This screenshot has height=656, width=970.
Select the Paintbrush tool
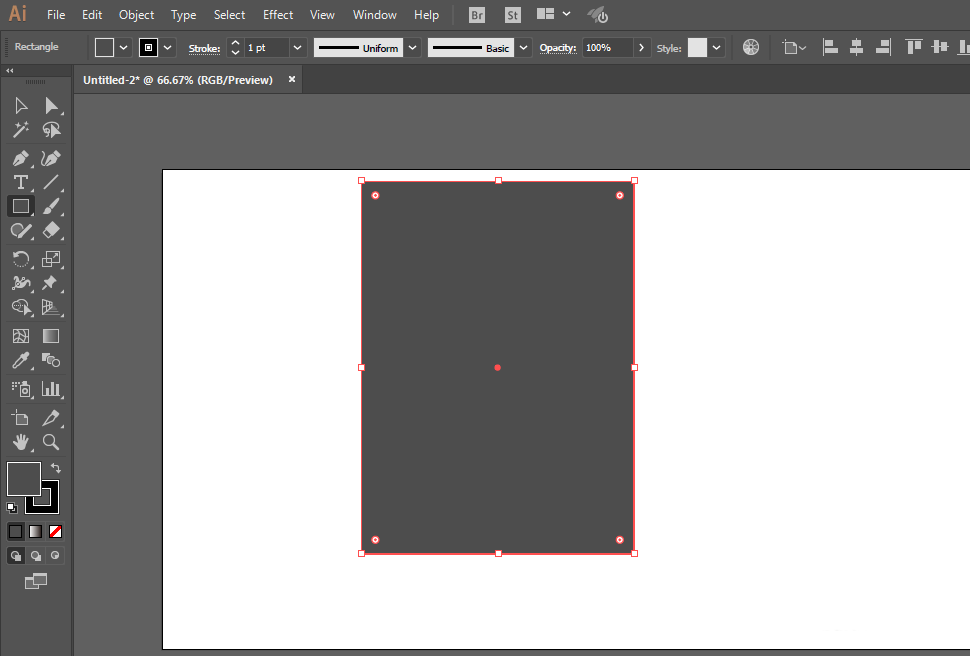click(51, 206)
